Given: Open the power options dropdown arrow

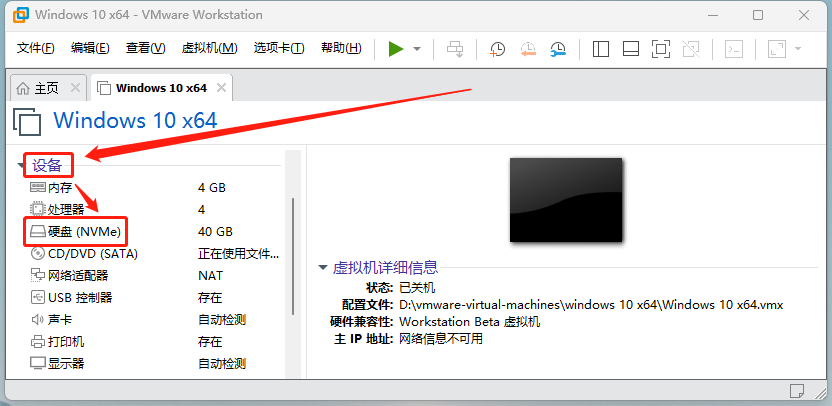Looking at the screenshot, I should coord(417,49).
